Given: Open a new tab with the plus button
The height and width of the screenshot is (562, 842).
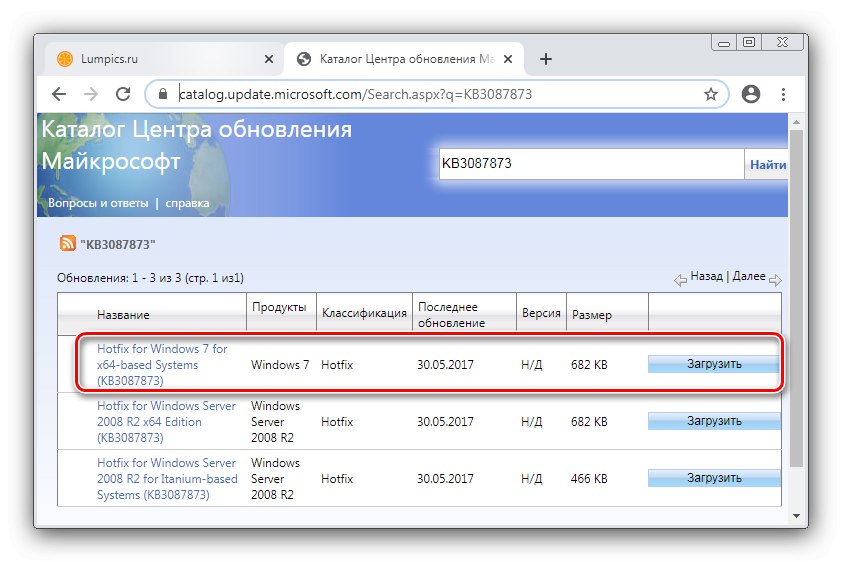Looking at the screenshot, I should tap(546, 59).
